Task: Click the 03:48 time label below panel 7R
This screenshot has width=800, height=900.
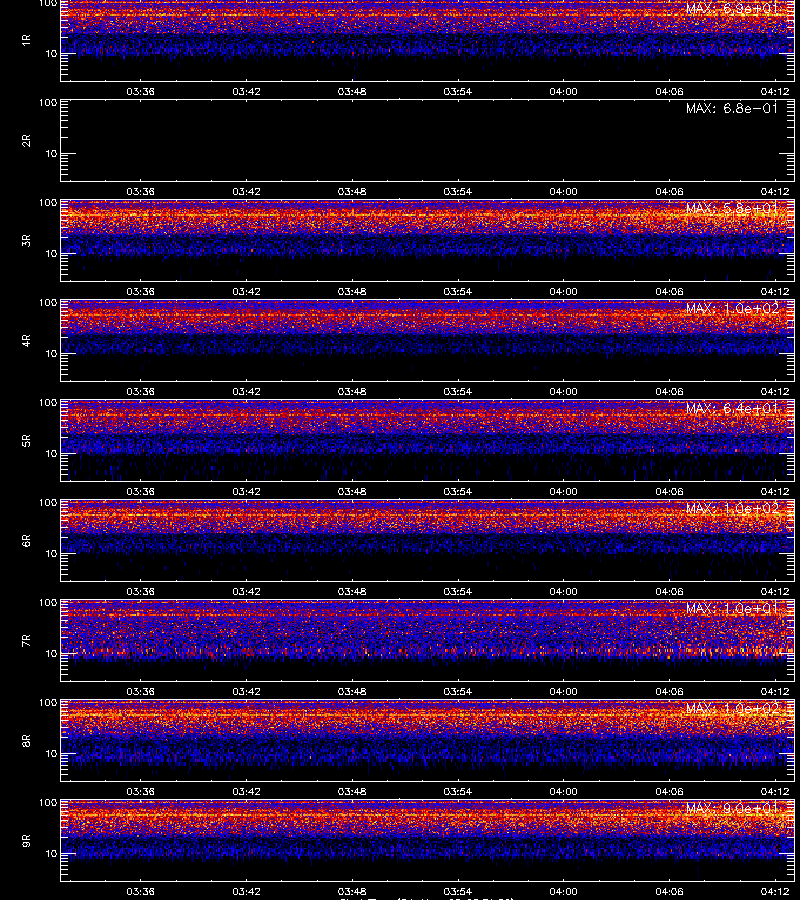Action: (352, 692)
